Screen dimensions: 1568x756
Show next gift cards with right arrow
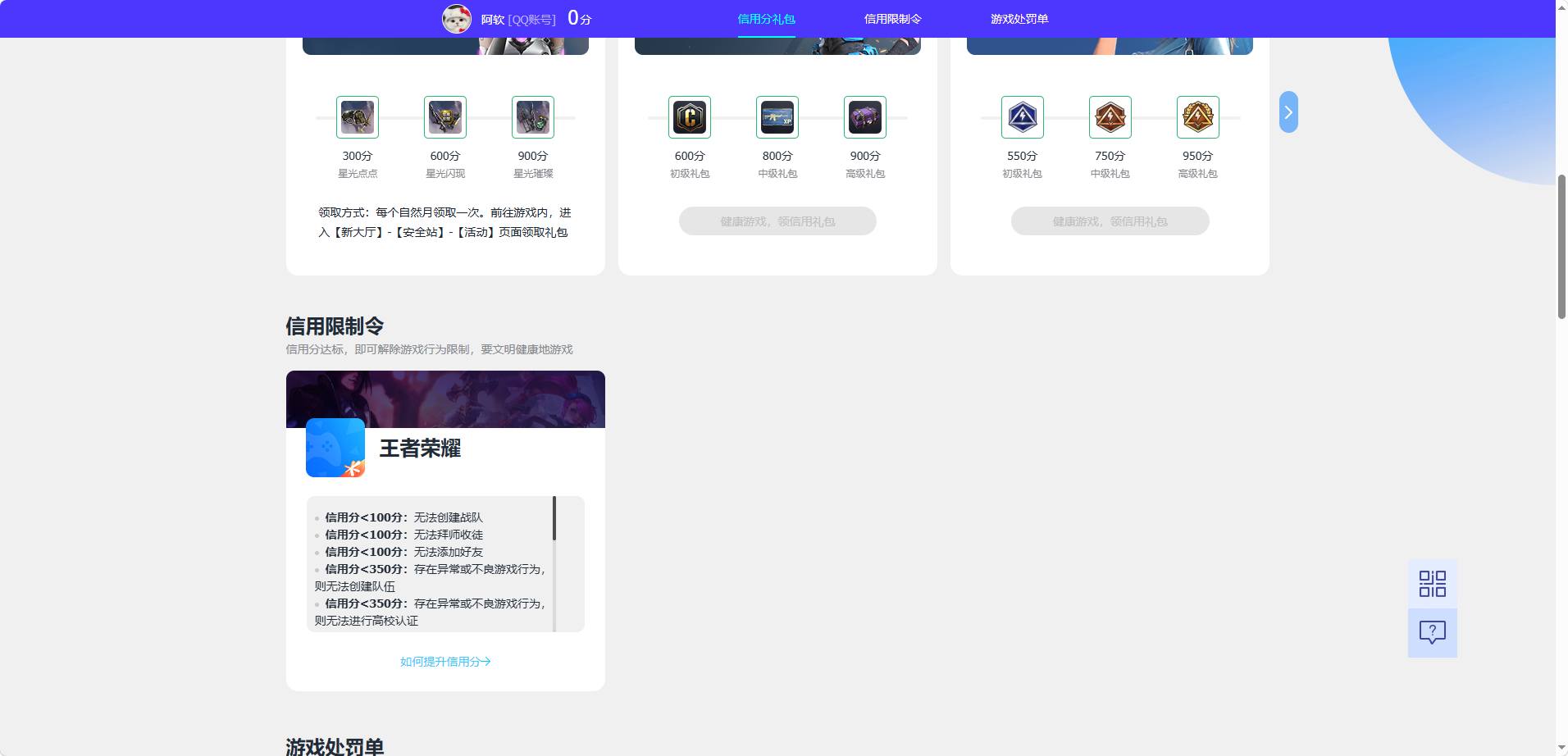(x=1288, y=112)
